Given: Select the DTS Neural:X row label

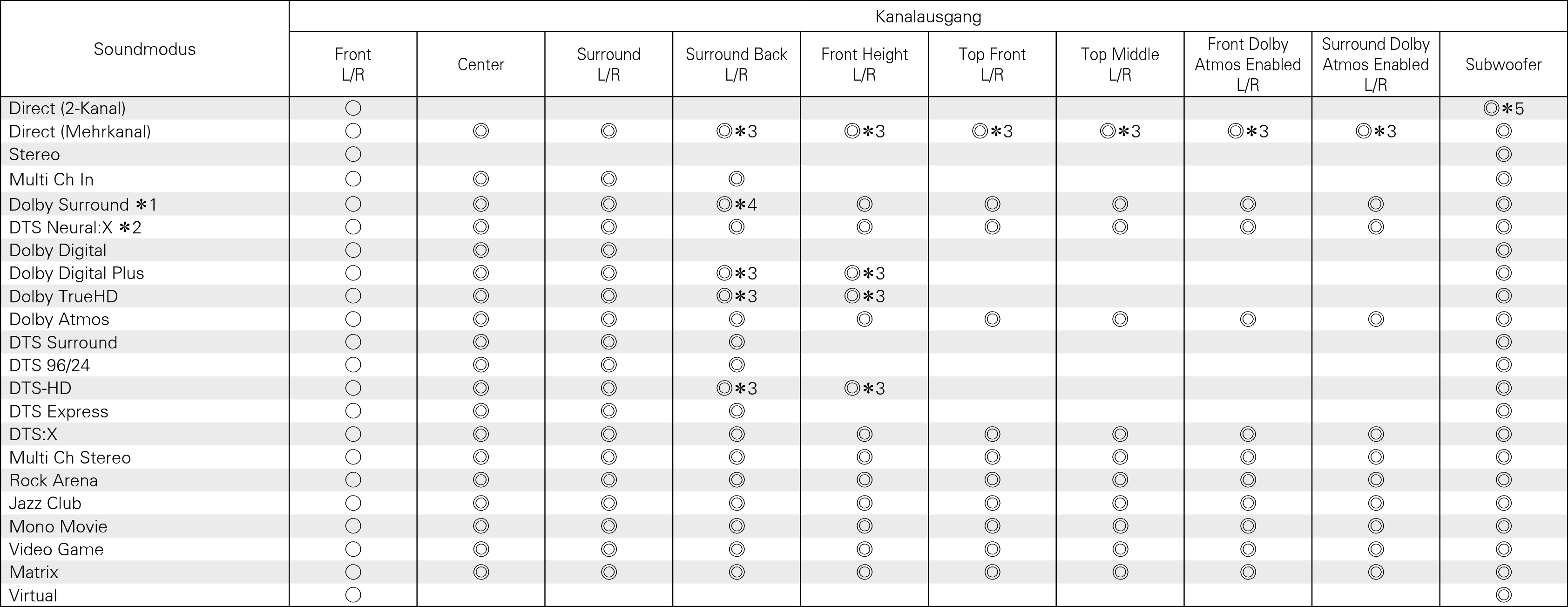Looking at the screenshot, I should [x=75, y=228].
